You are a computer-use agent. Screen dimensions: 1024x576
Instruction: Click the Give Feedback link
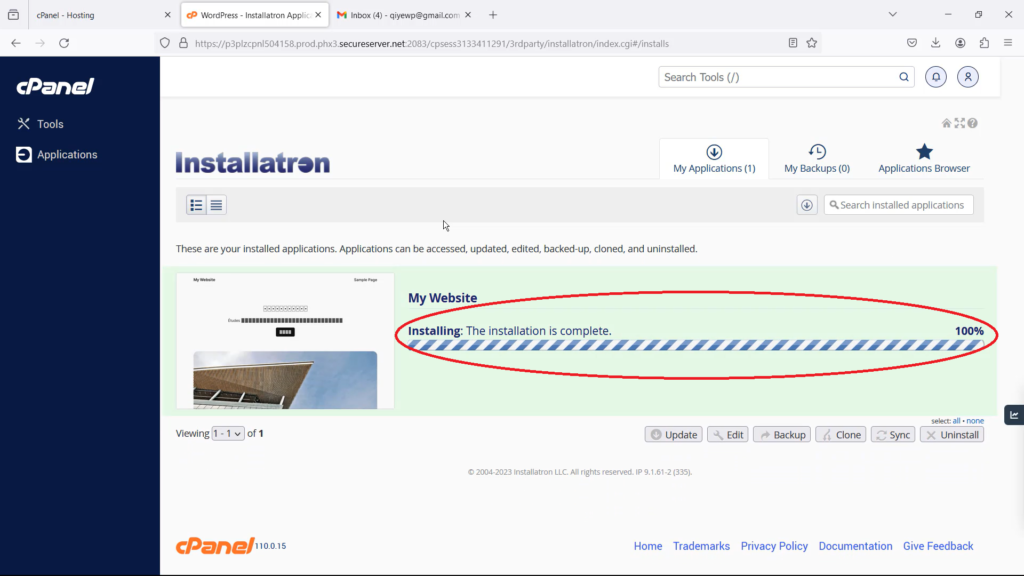click(938, 546)
